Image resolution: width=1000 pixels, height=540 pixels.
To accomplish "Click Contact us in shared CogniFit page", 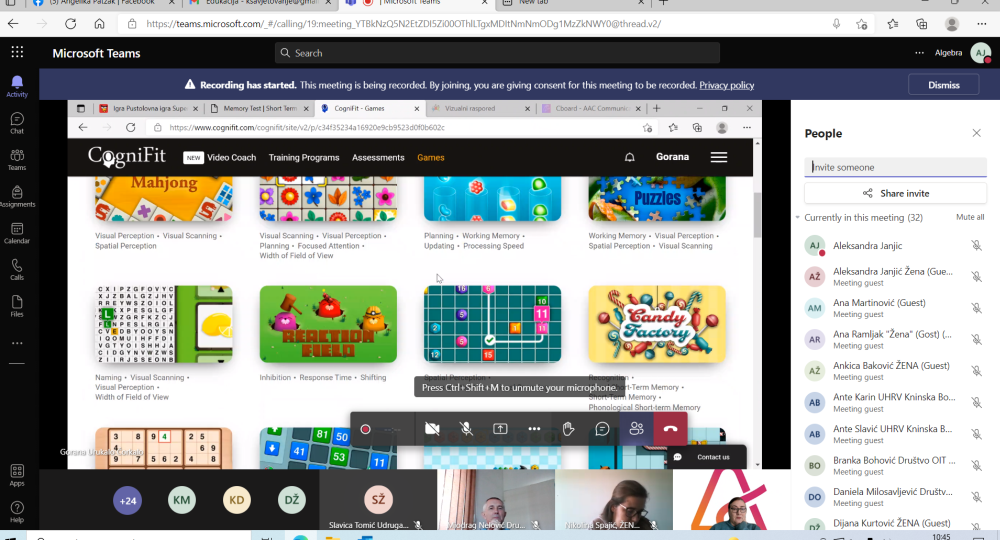I will [706, 457].
